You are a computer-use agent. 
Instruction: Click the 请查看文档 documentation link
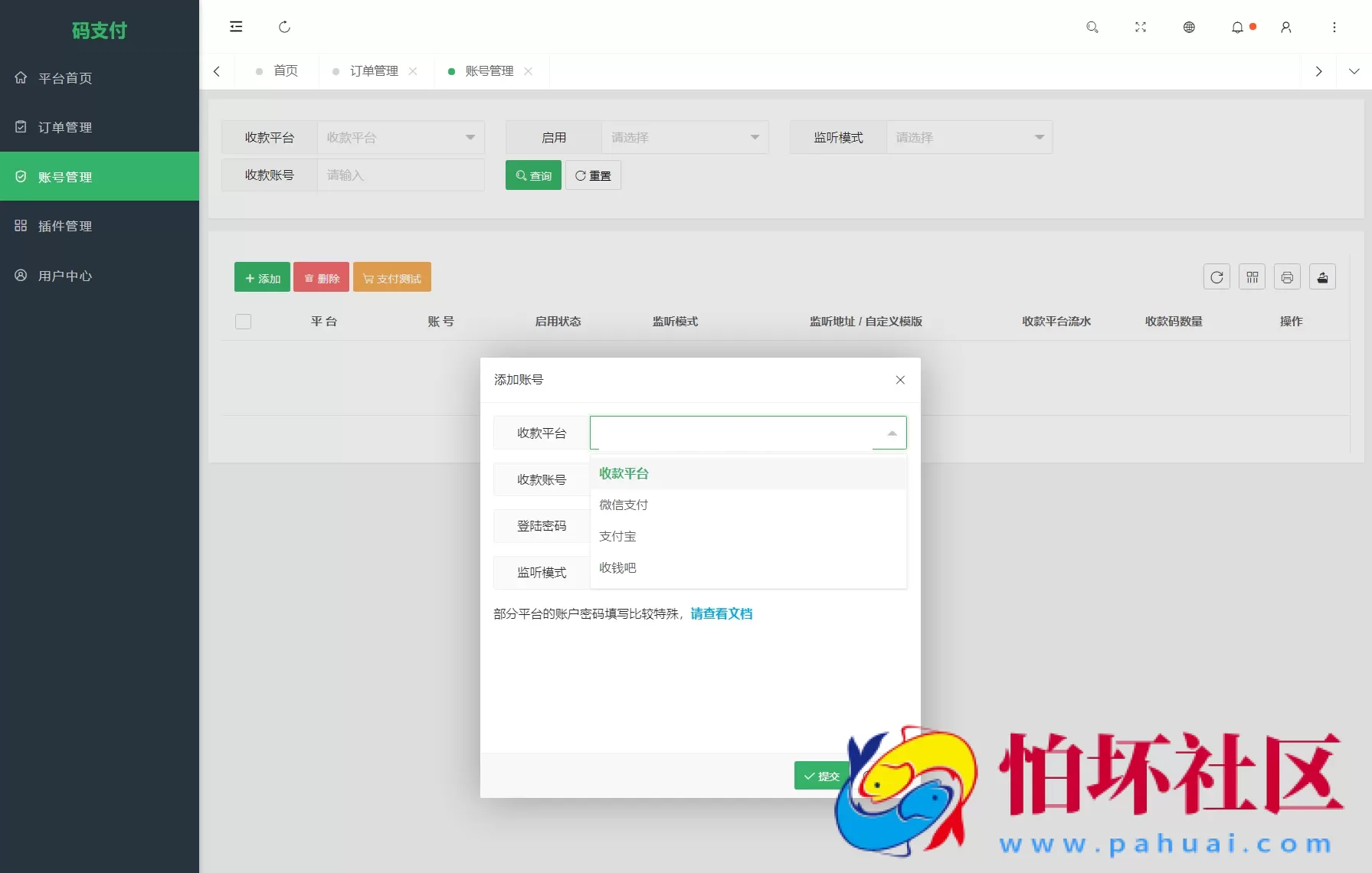point(721,613)
